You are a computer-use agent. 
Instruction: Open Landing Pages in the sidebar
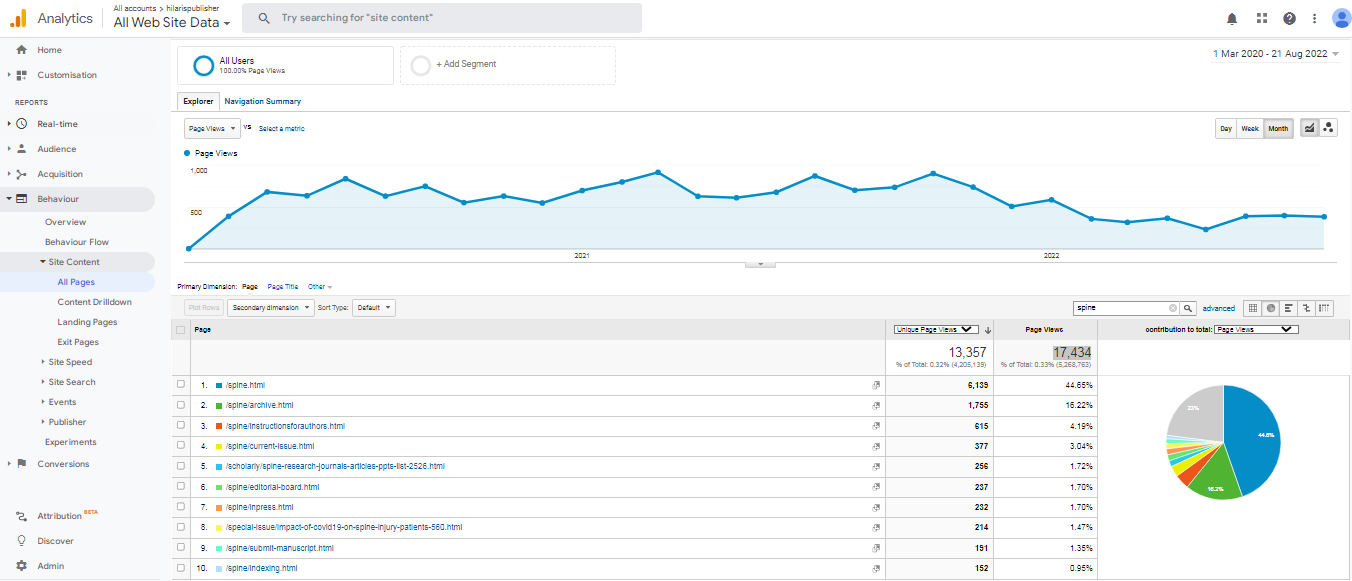pyautogui.click(x=87, y=322)
